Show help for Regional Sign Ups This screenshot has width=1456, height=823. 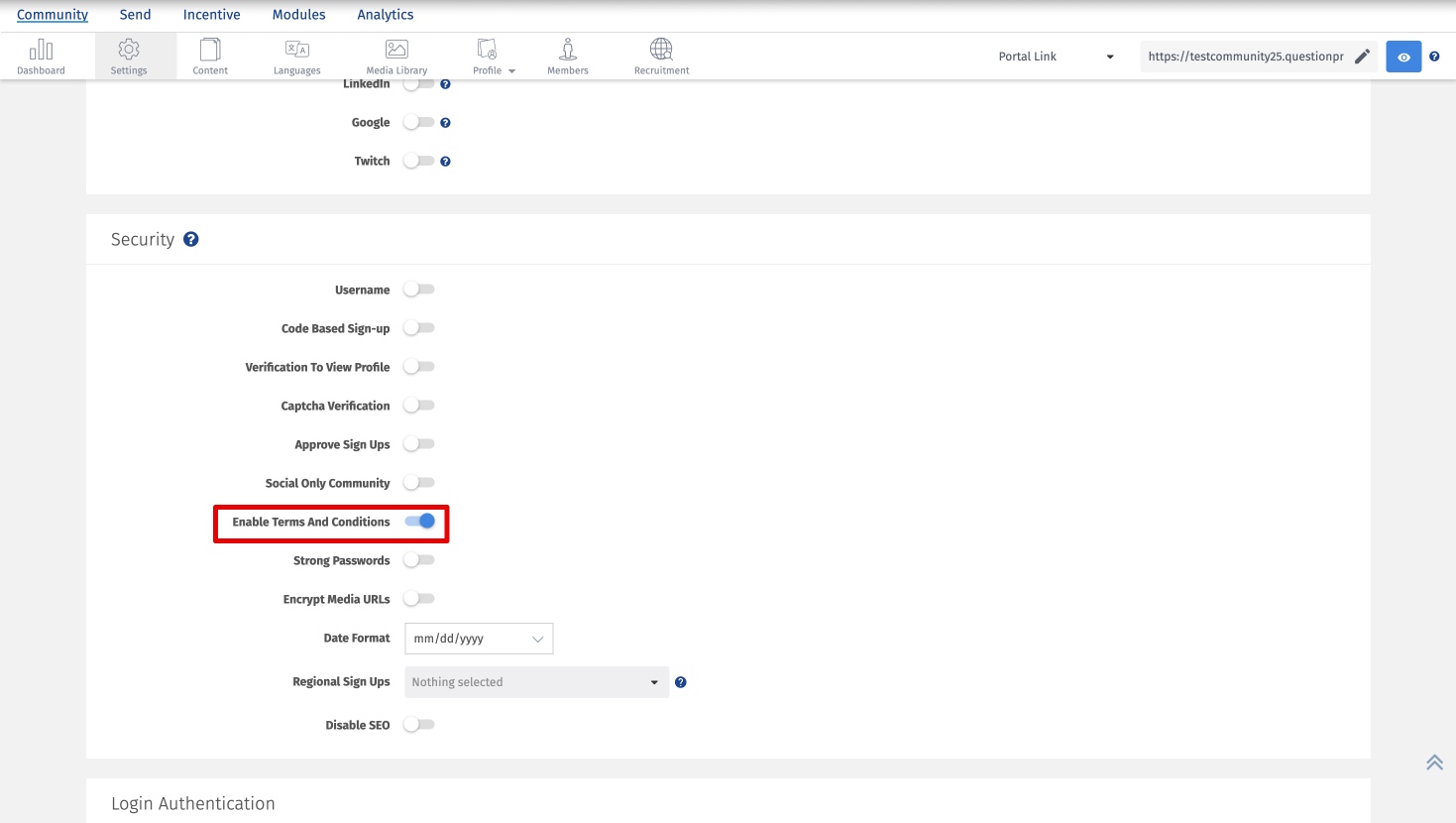(x=680, y=682)
